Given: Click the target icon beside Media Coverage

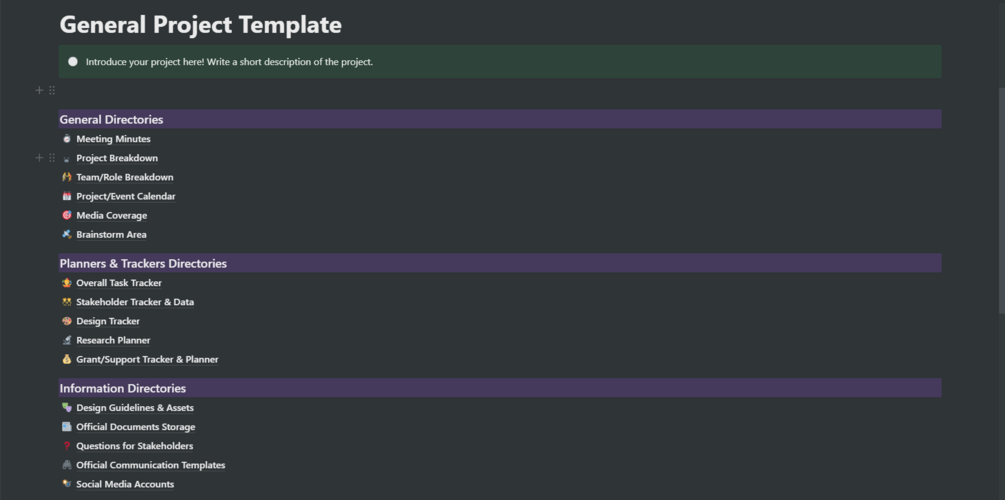Looking at the screenshot, I should click(67, 215).
